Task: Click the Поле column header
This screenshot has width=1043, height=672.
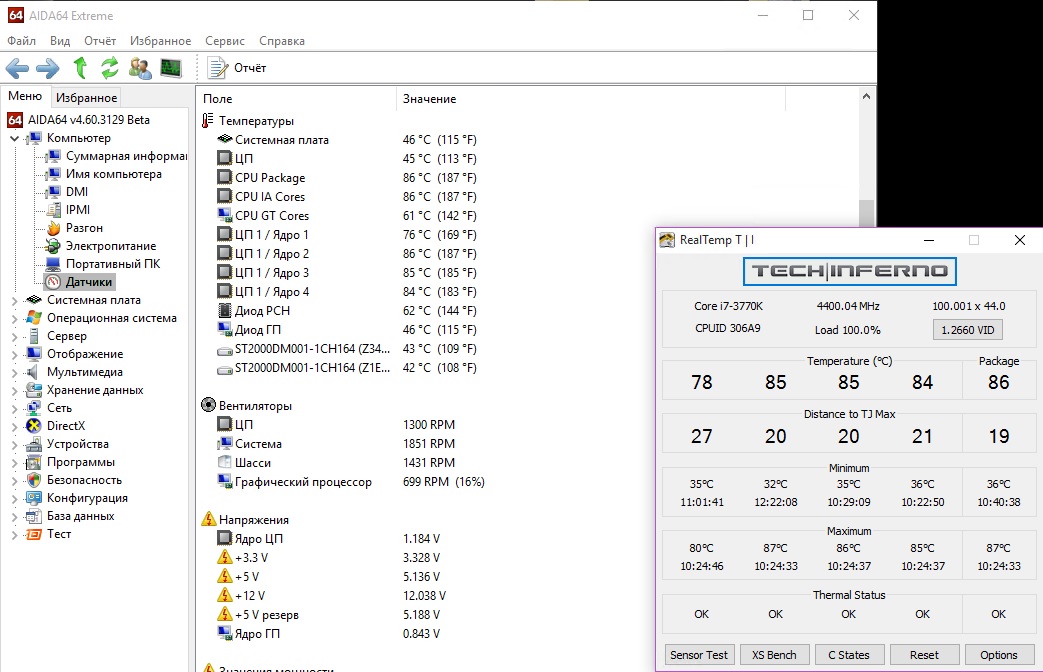Action: (296, 98)
